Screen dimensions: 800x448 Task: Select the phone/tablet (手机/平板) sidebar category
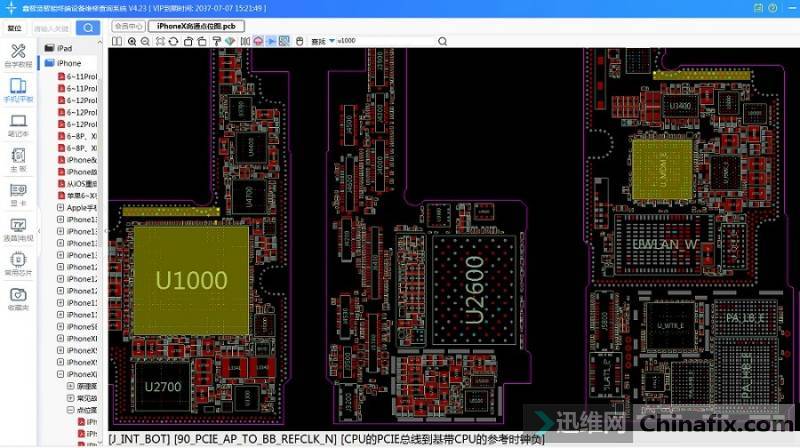(17, 91)
